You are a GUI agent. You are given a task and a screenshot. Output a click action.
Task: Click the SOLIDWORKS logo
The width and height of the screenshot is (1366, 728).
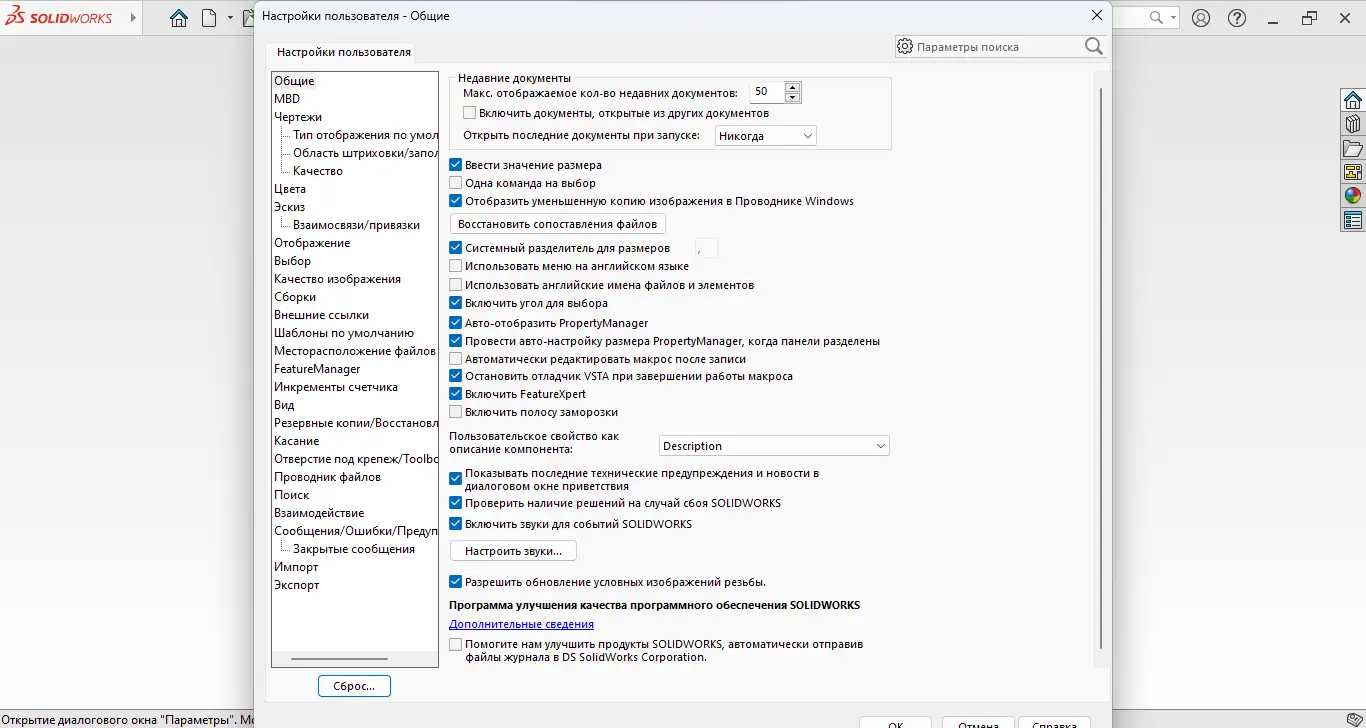click(x=59, y=17)
